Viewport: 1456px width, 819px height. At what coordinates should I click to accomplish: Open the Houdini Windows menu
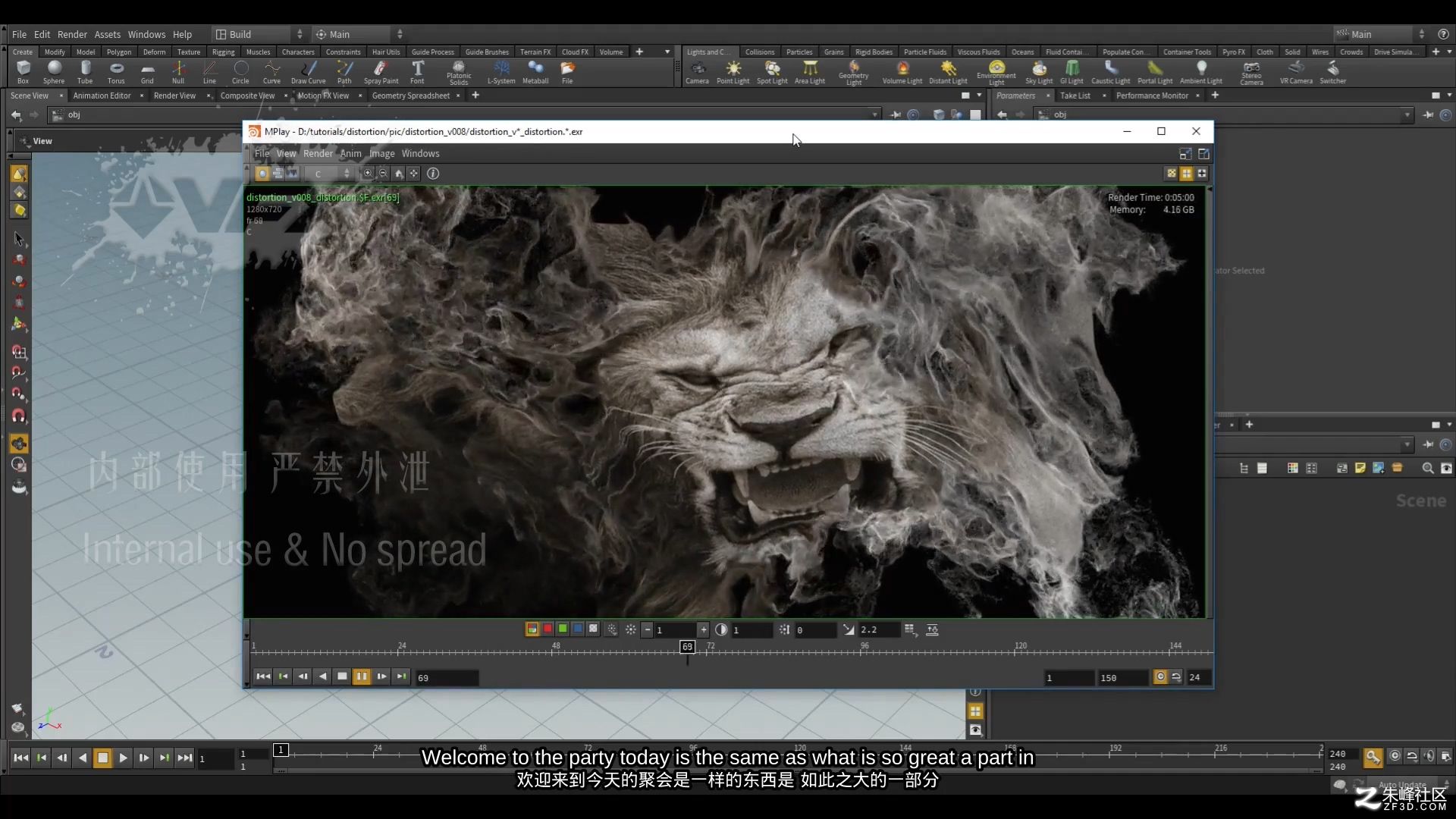146,34
